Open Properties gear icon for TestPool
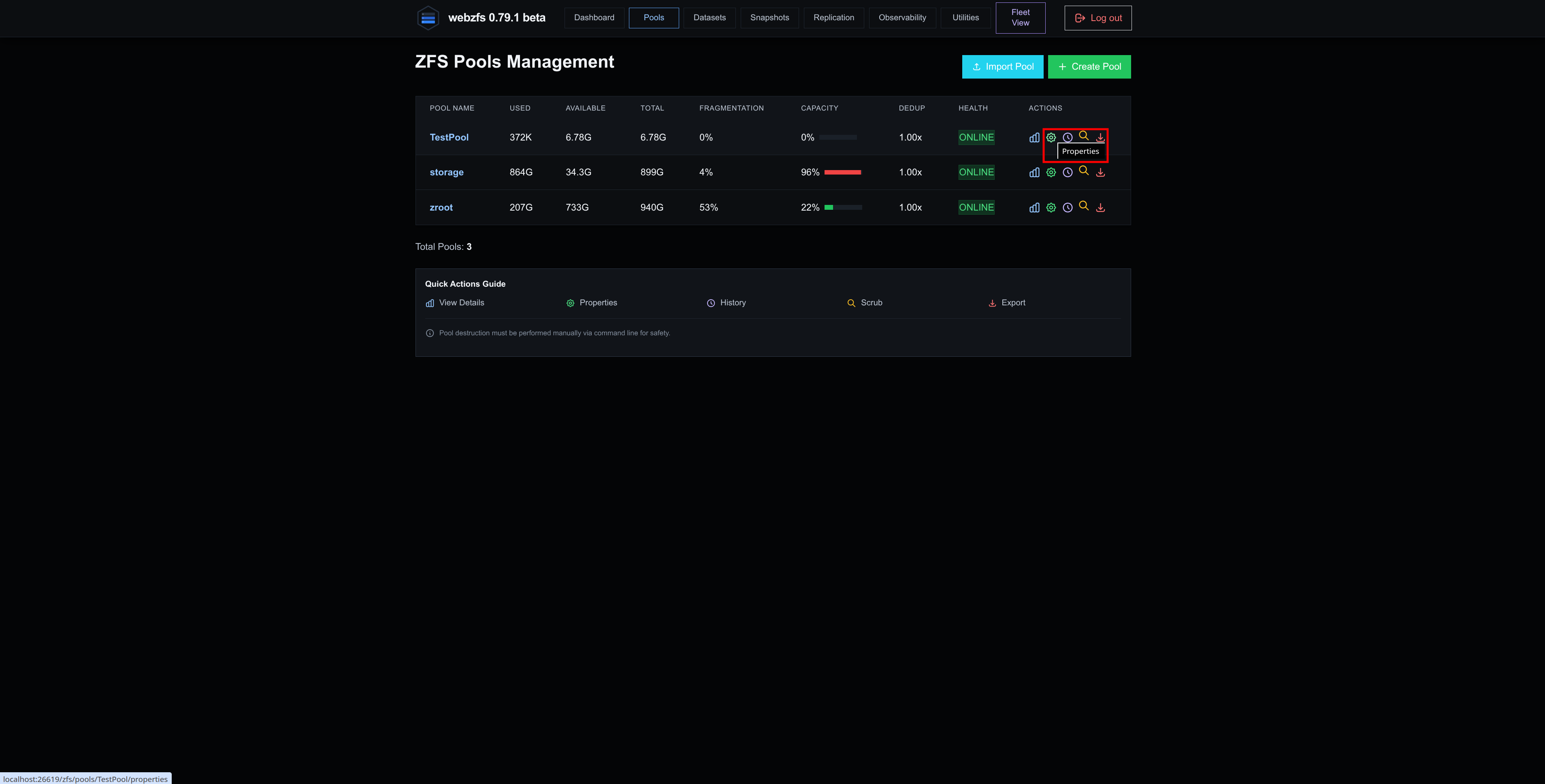The width and height of the screenshot is (1545, 784). click(x=1051, y=137)
